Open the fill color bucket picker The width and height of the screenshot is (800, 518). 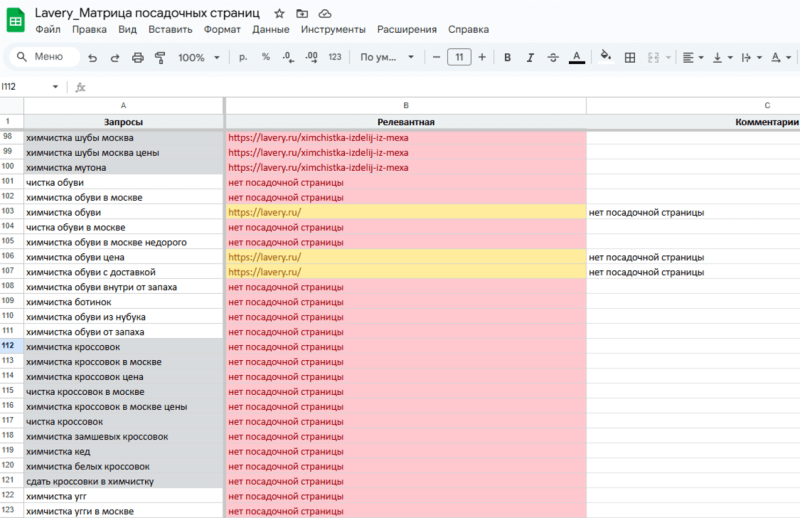click(x=605, y=57)
